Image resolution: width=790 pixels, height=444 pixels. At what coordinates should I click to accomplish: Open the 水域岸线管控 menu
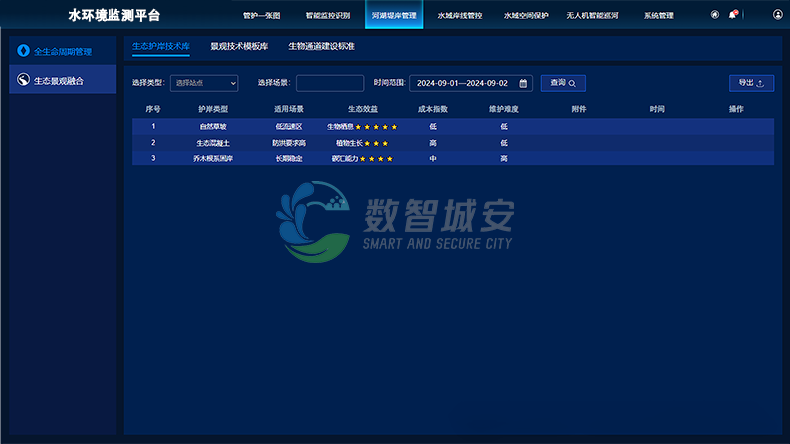460,15
